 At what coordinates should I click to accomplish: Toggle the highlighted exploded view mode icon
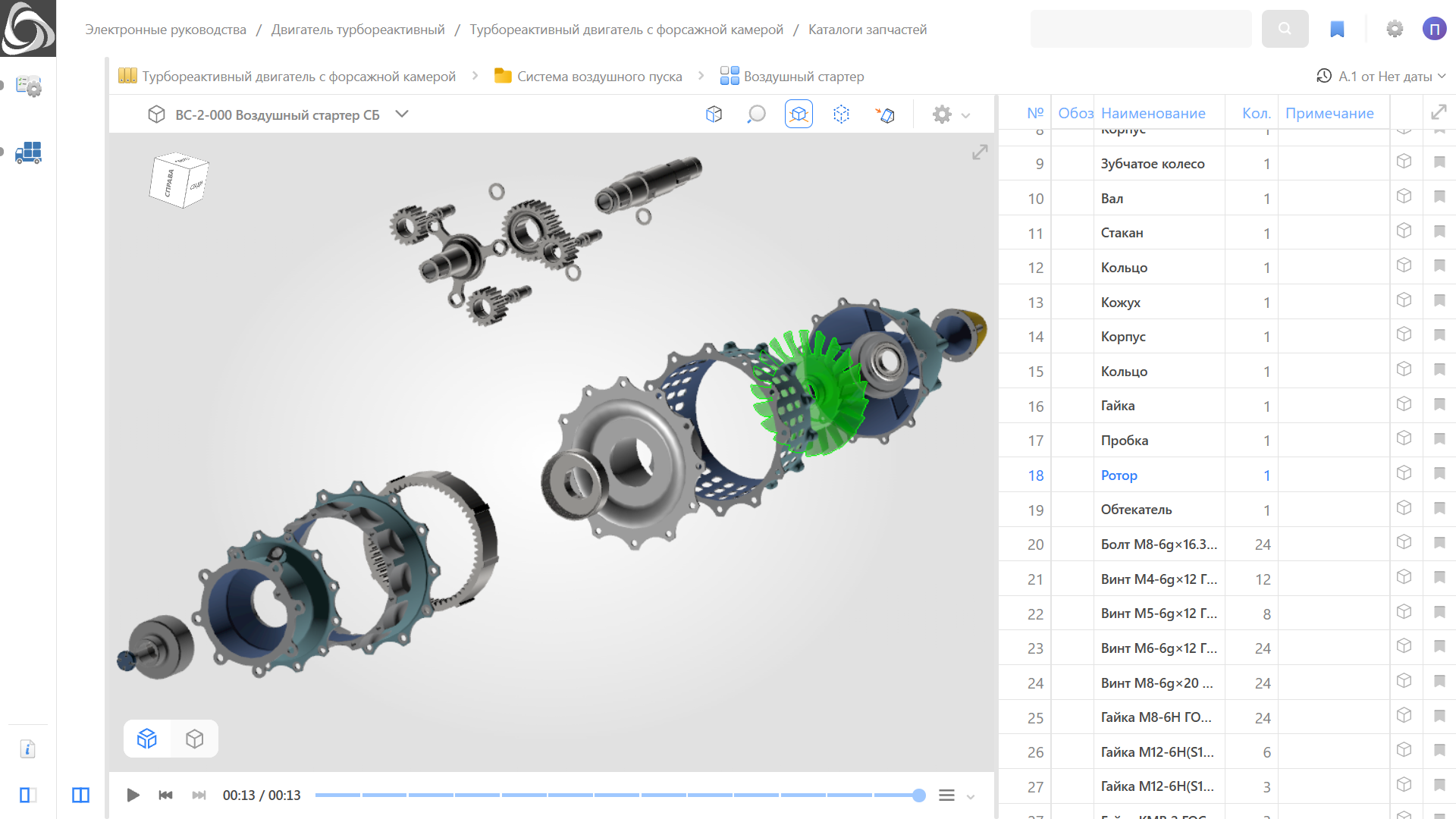click(799, 114)
